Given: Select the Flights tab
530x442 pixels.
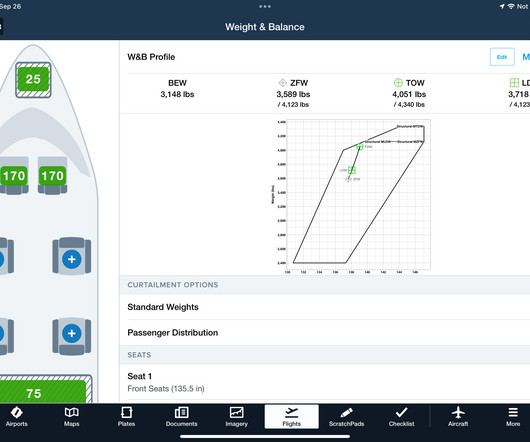Looking at the screenshot, I should coord(291,417).
